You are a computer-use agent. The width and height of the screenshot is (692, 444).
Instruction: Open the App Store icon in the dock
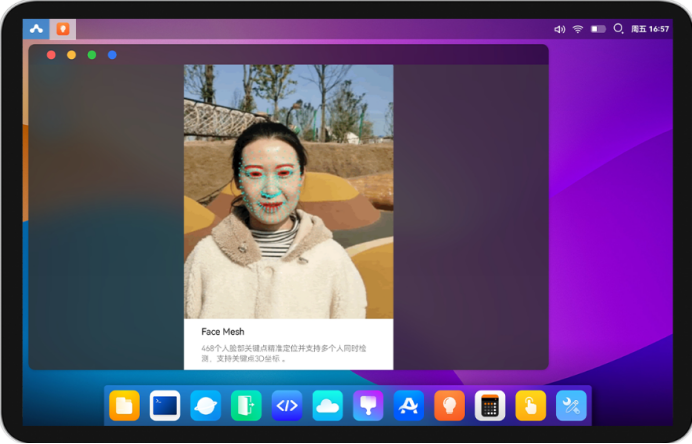pyautogui.click(x=409, y=405)
